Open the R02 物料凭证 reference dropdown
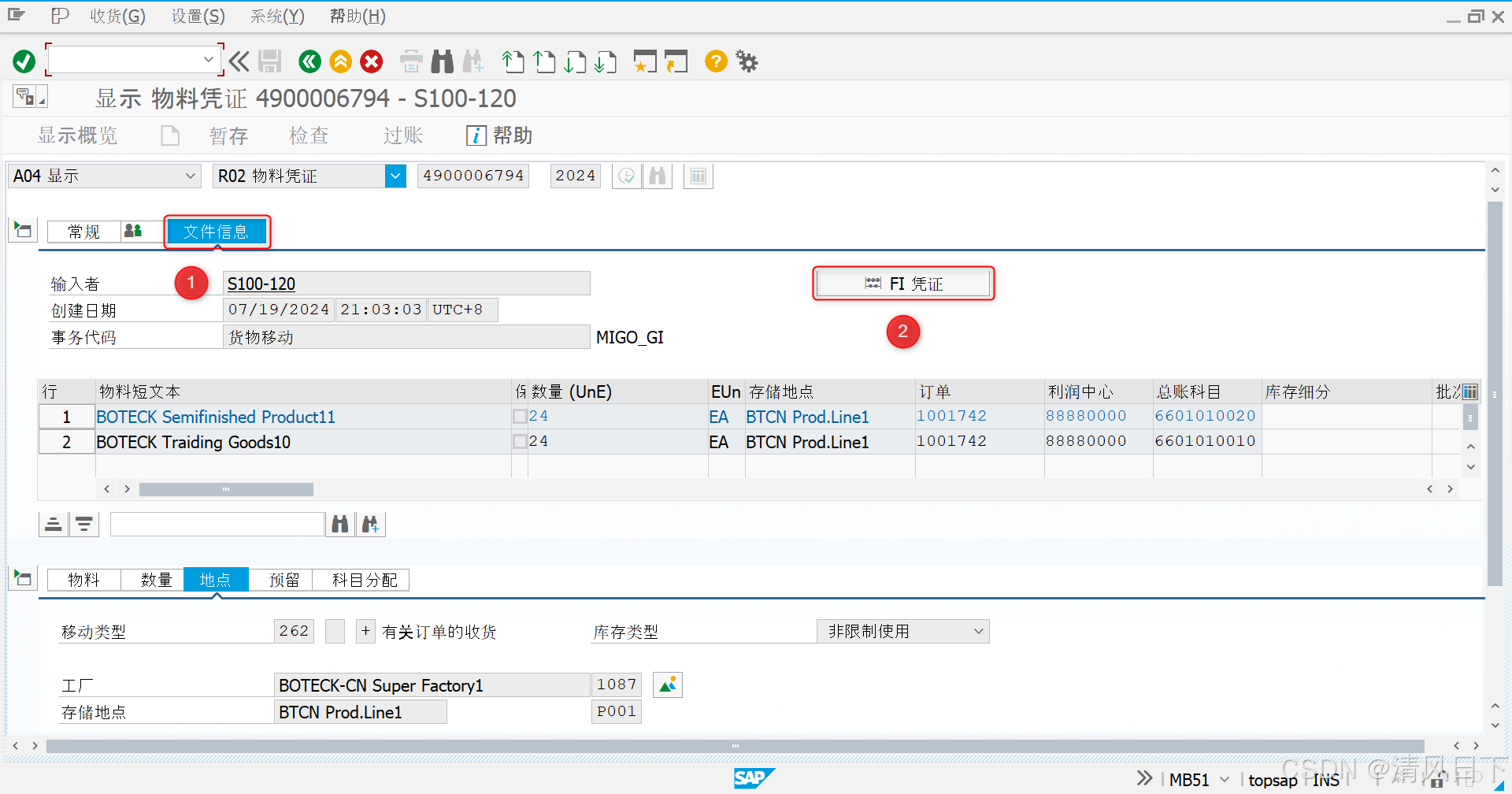 pos(395,176)
